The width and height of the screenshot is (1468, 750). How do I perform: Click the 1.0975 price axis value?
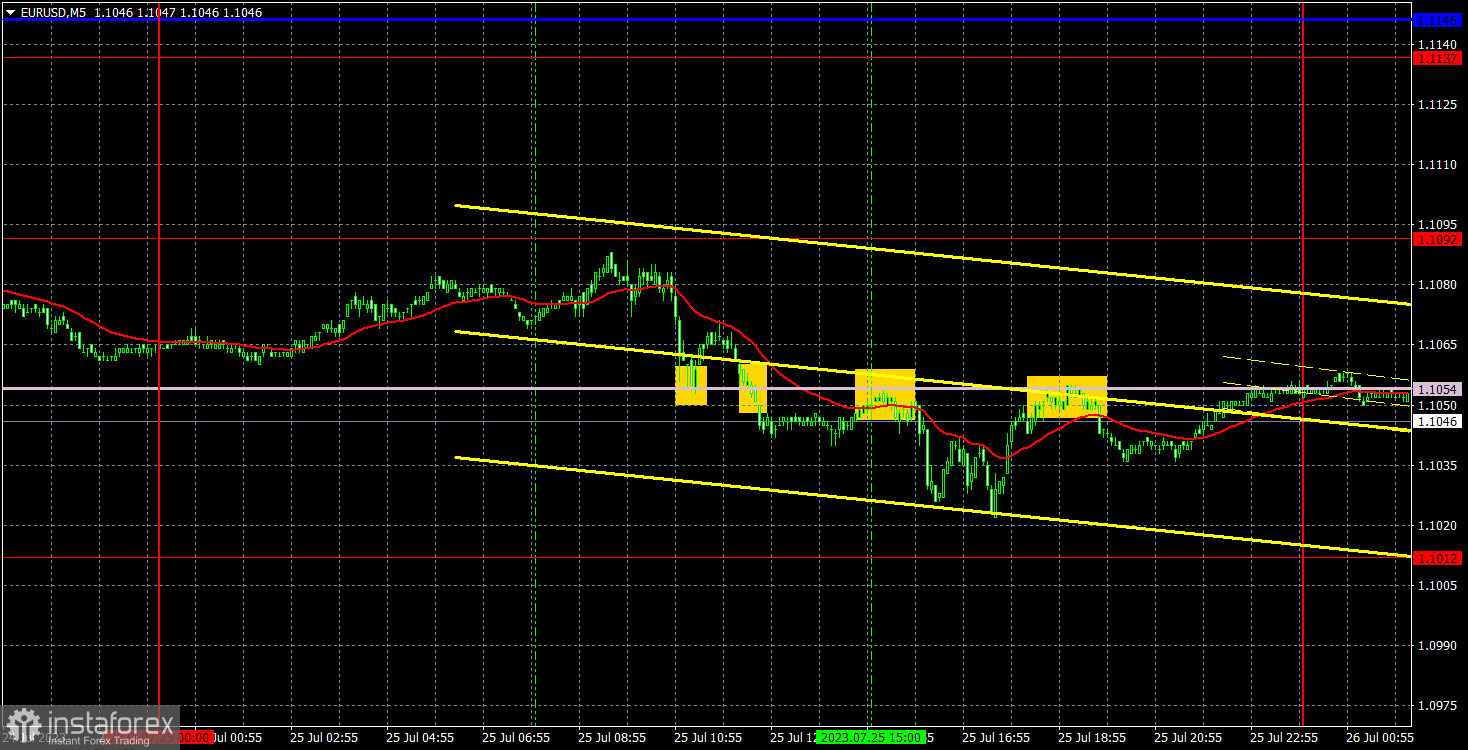tap(1437, 705)
